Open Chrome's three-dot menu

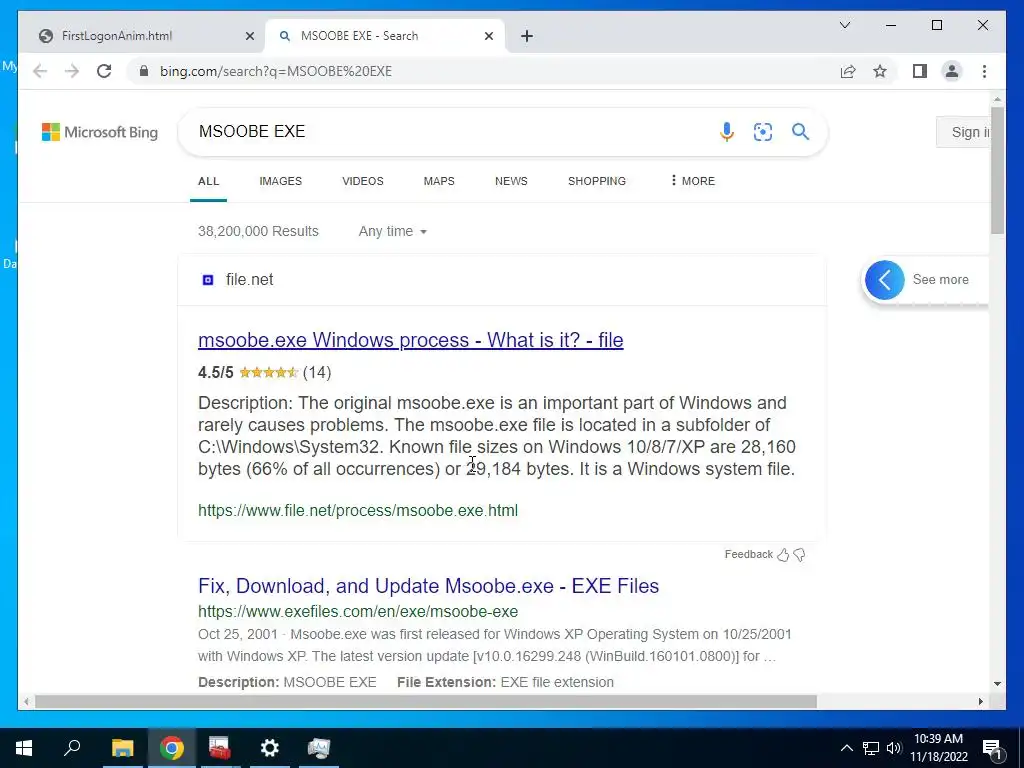[984, 71]
